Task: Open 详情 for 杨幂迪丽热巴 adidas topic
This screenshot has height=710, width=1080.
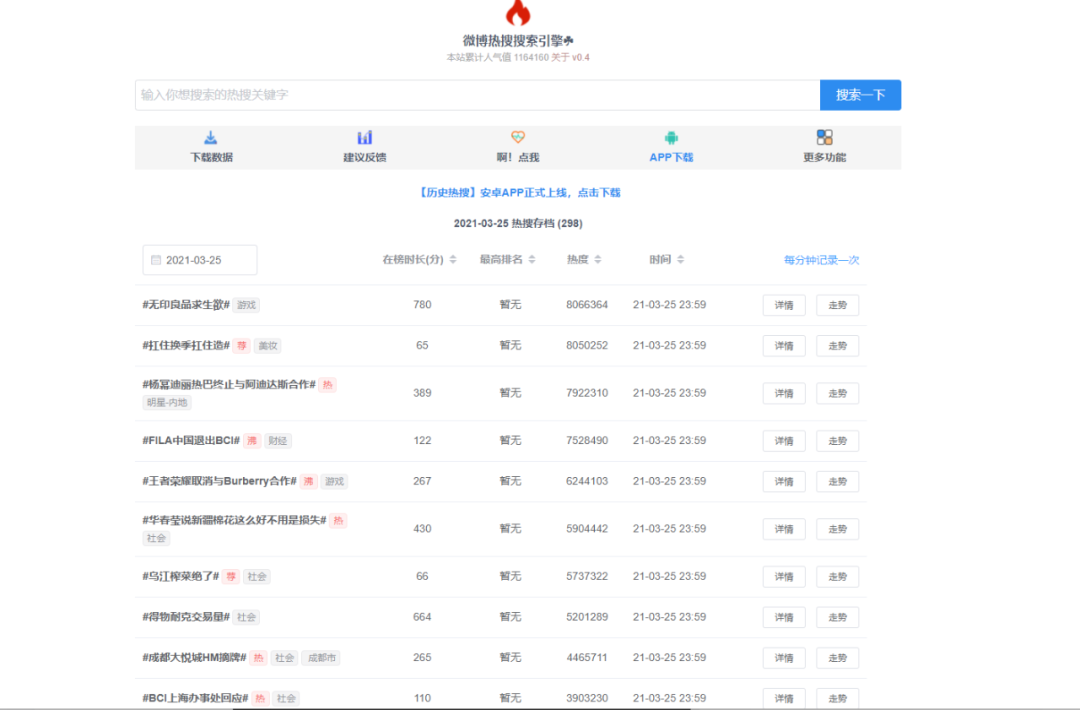Action: pos(784,393)
